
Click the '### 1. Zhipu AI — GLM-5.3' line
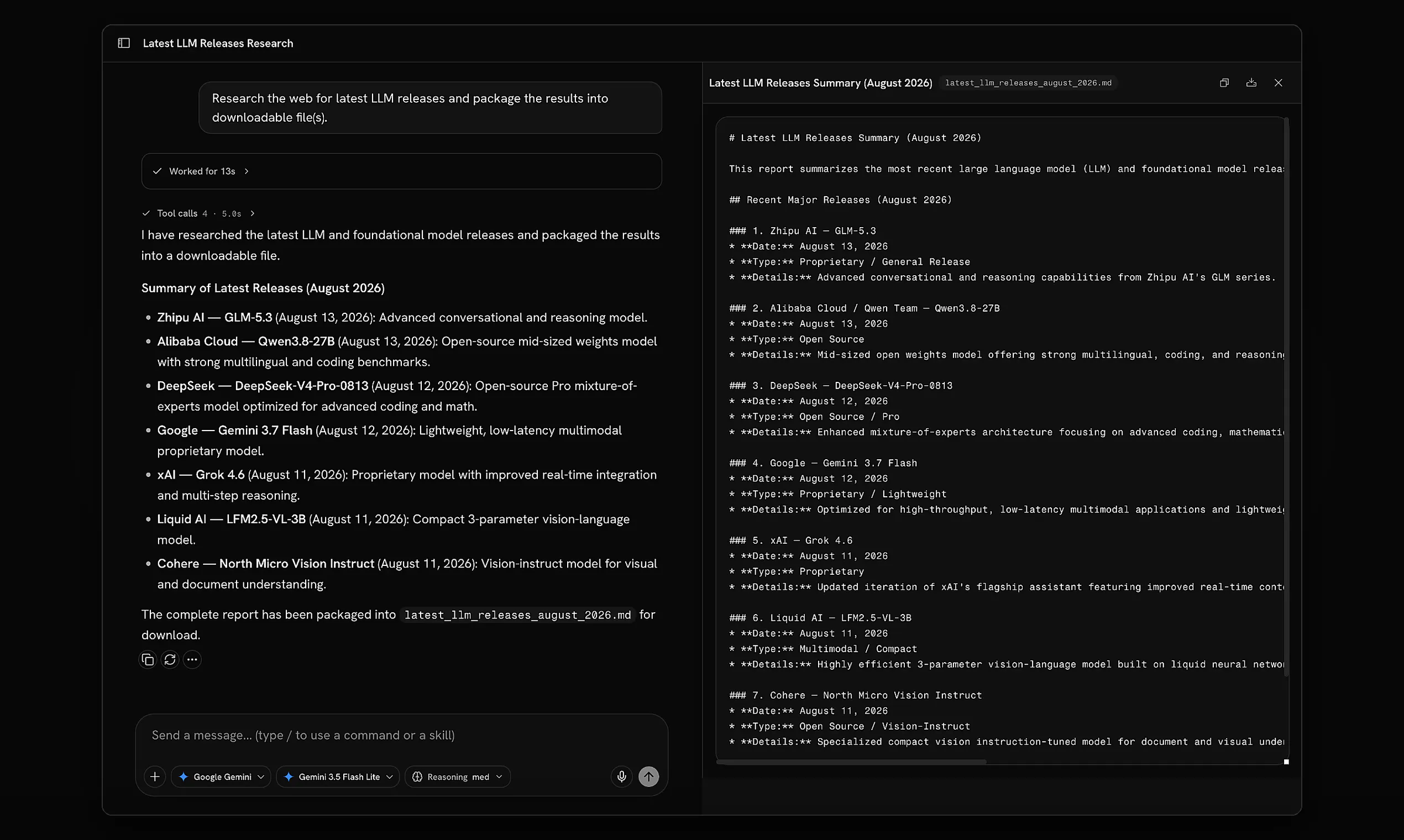[x=802, y=231]
